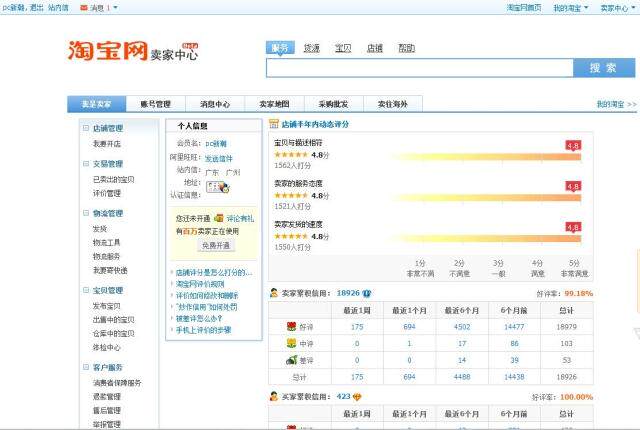Screen dimensions: 640x430
Task: Switch to the 卖家地图 tab
Action: point(274,104)
